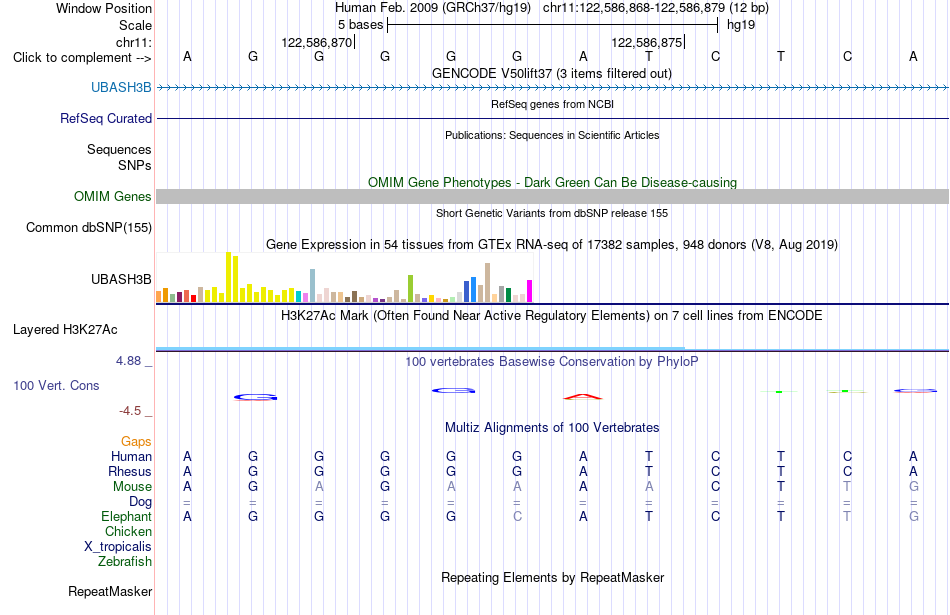Viewport: 950px width, 615px height.
Task: Click the 'Click to complement -->' label
Action: tap(82, 58)
